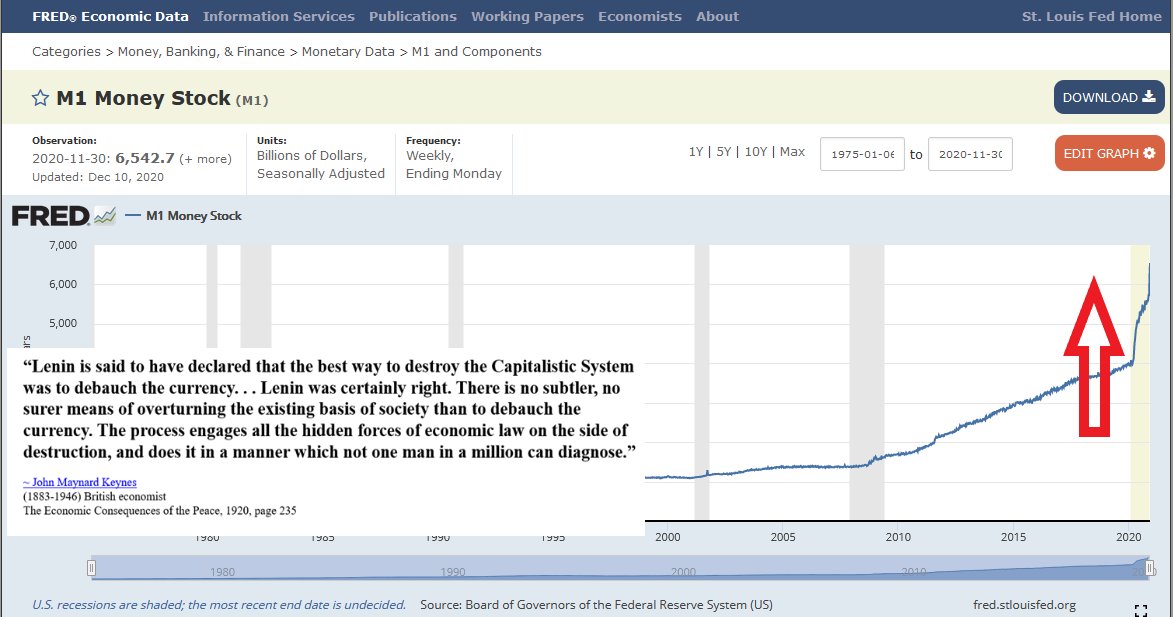Click the 6,542.7 observation value

coord(144,159)
